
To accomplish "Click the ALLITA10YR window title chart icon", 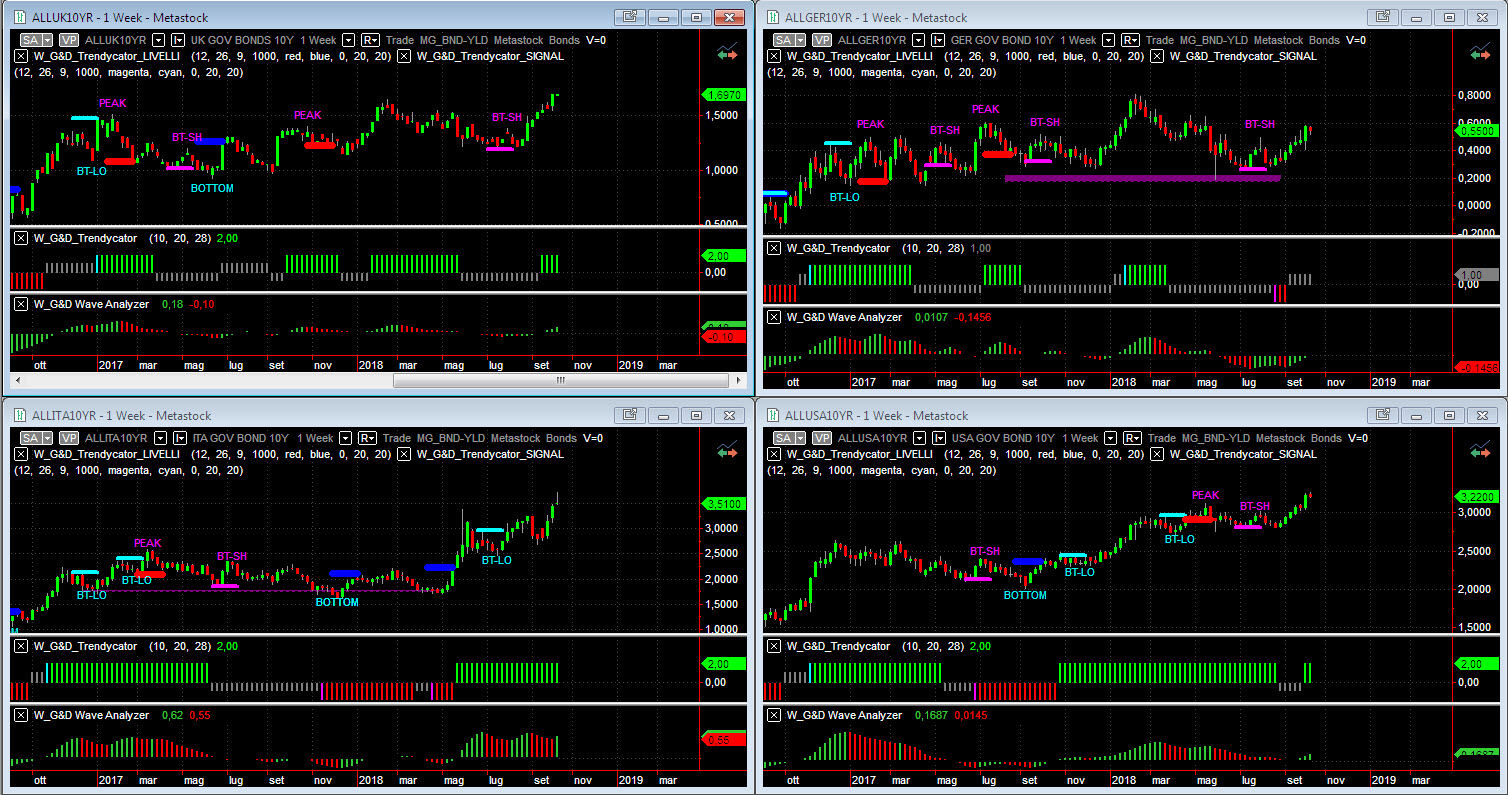I will click(x=19, y=415).
